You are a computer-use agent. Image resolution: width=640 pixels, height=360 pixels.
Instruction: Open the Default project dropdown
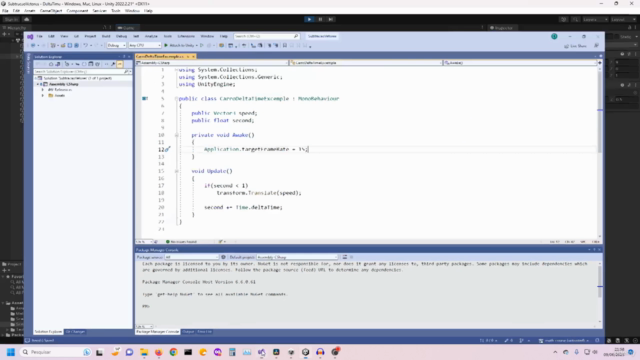coord(297,257)
